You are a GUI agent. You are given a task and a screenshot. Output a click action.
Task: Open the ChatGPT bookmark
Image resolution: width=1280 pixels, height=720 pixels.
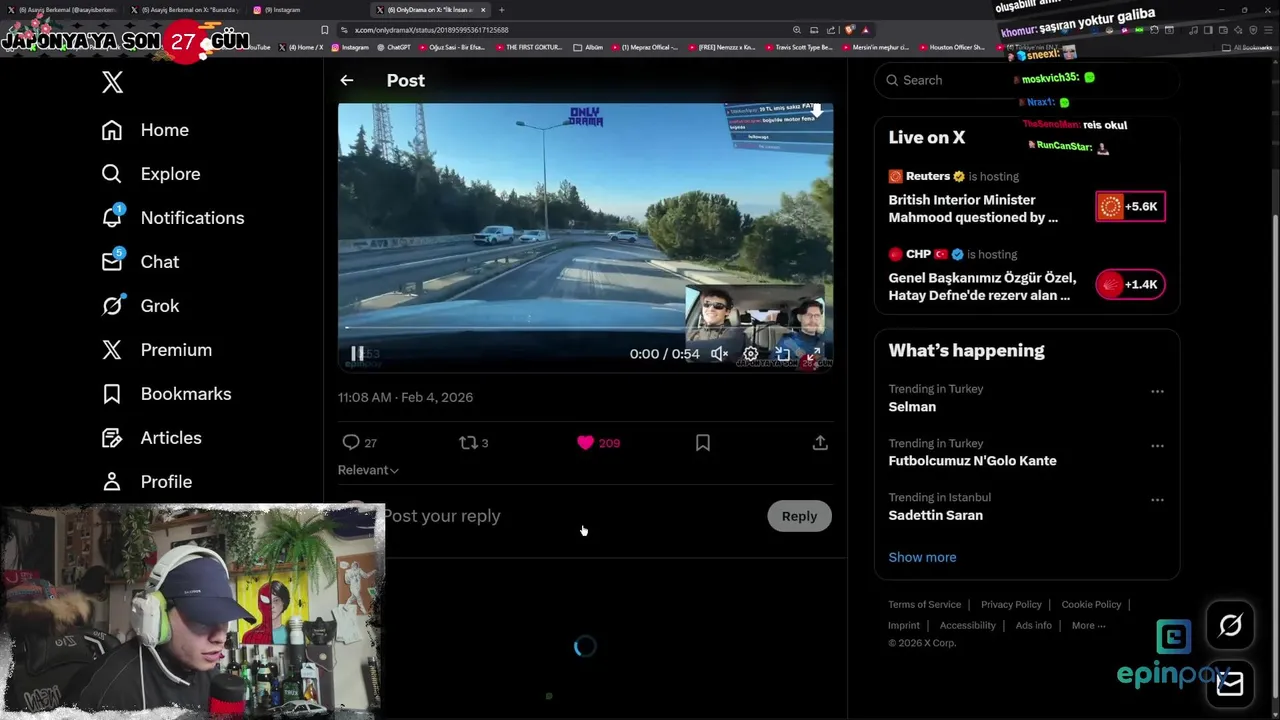tap(393, 47)
